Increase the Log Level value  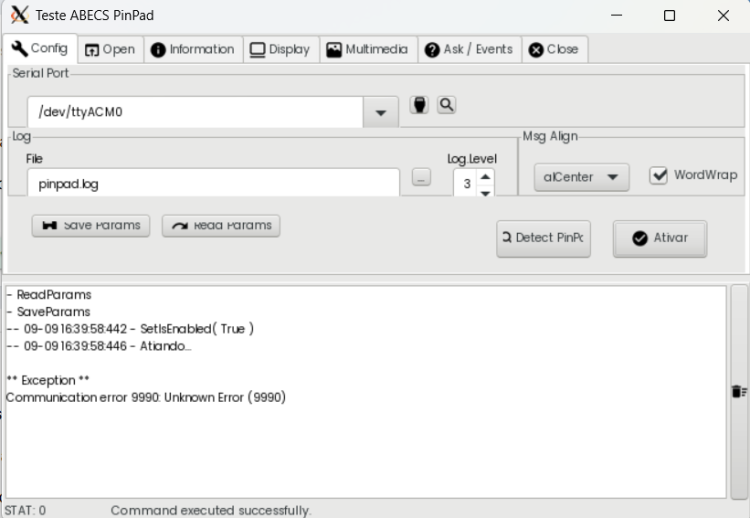(485, 176)
